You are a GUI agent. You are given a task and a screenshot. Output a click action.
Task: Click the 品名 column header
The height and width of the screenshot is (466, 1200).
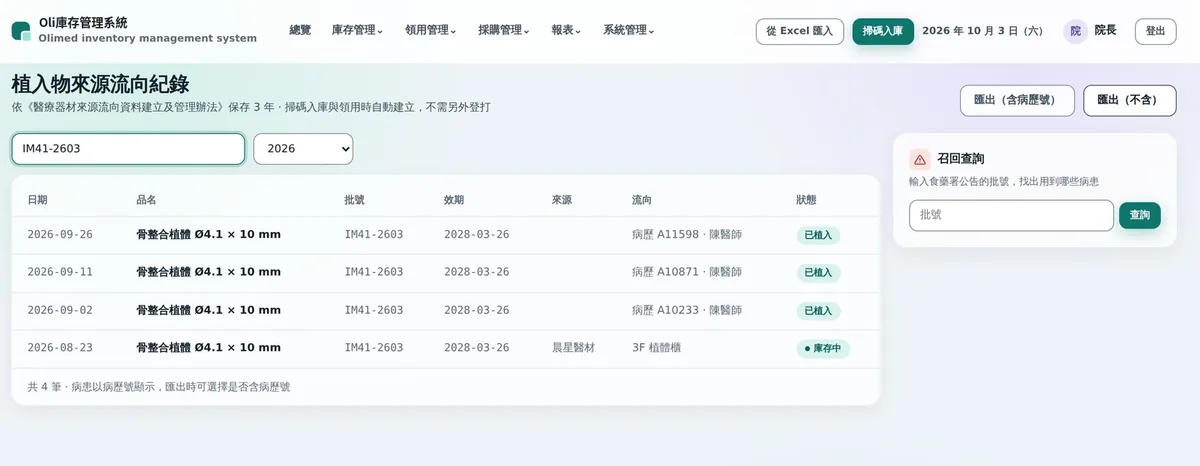tap(146, 200)
